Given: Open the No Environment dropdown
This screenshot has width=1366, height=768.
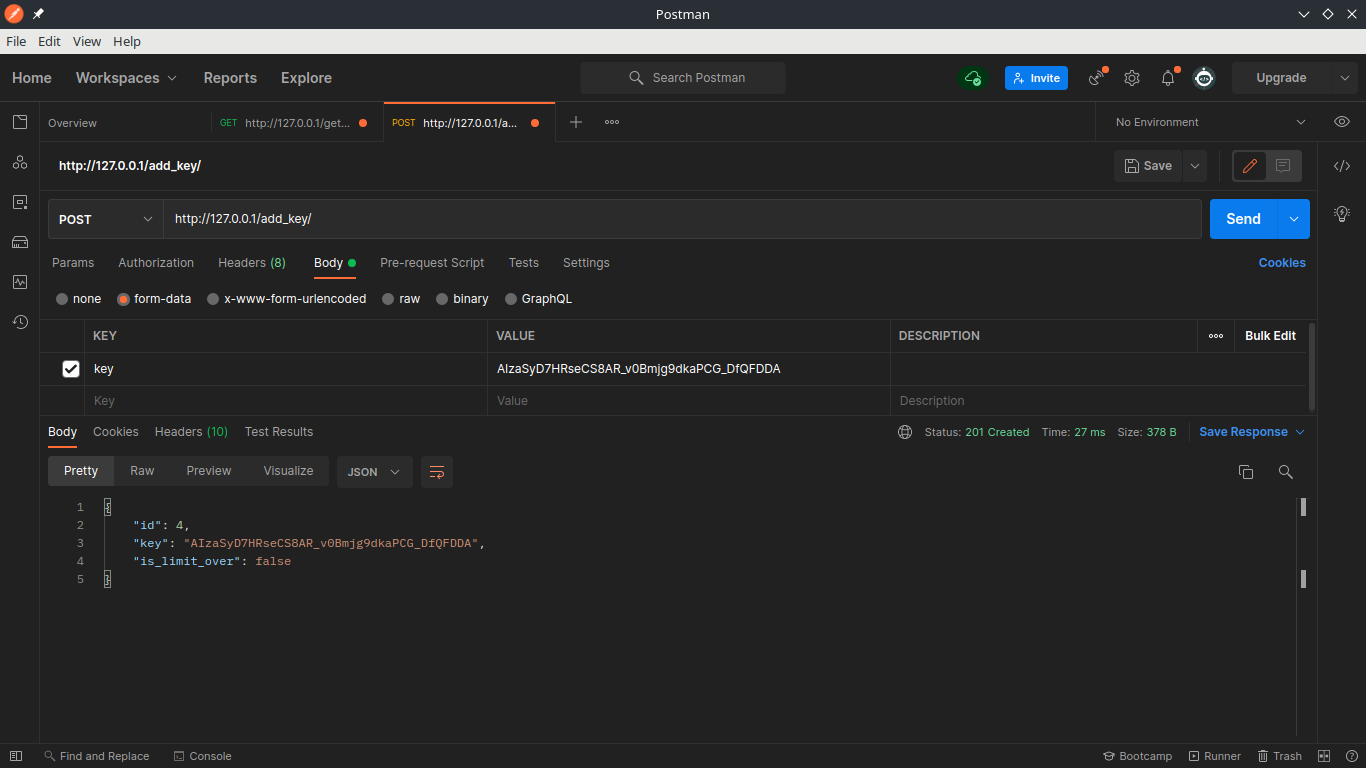Looking at the screenshot, I should point(1210,122).
